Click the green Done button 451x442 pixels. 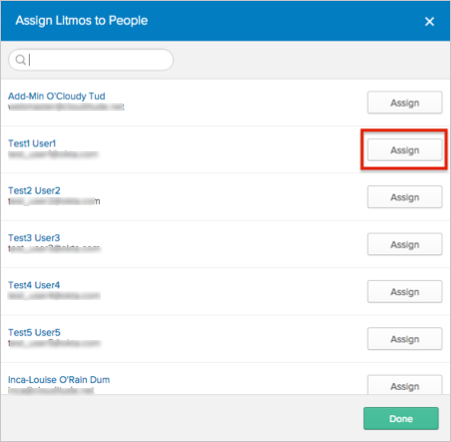[401, 418]
